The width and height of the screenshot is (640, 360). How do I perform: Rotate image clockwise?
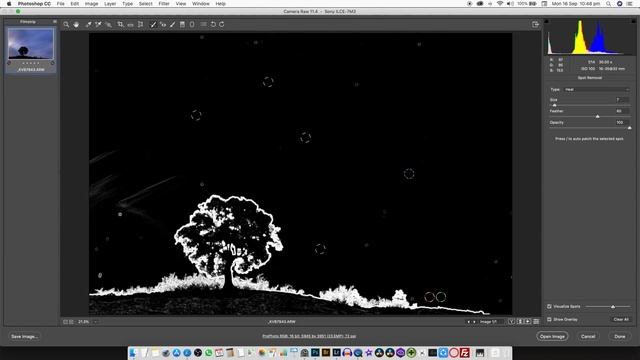click(222, 24)
